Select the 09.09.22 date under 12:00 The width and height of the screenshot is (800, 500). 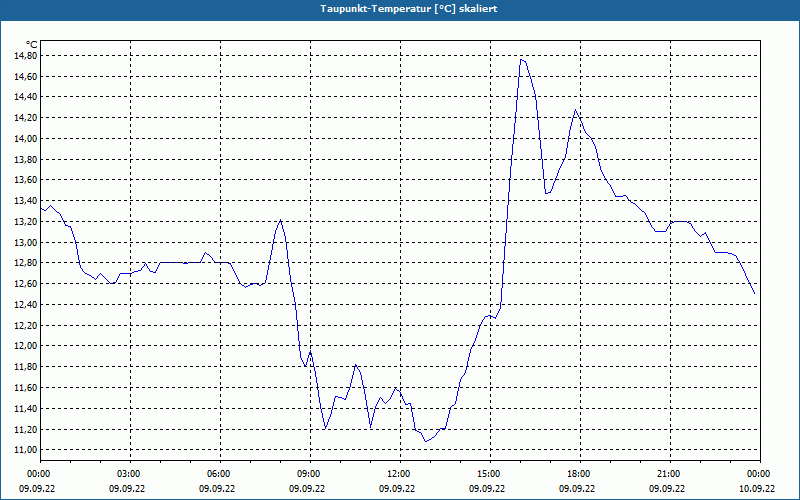click(x=397, y=488)
